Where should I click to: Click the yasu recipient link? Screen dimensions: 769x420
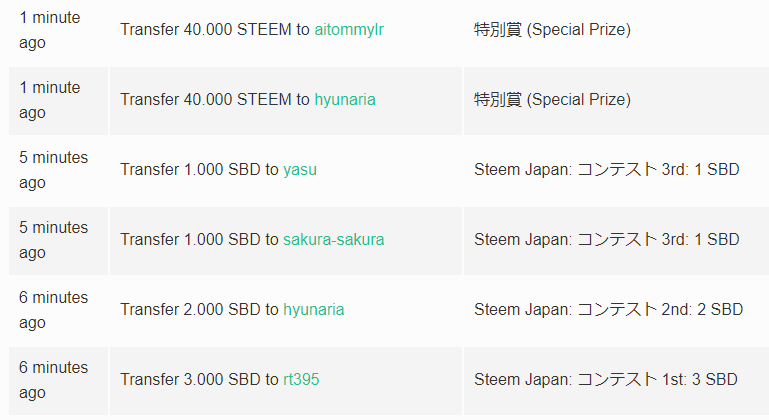click(x=300, y=170)
